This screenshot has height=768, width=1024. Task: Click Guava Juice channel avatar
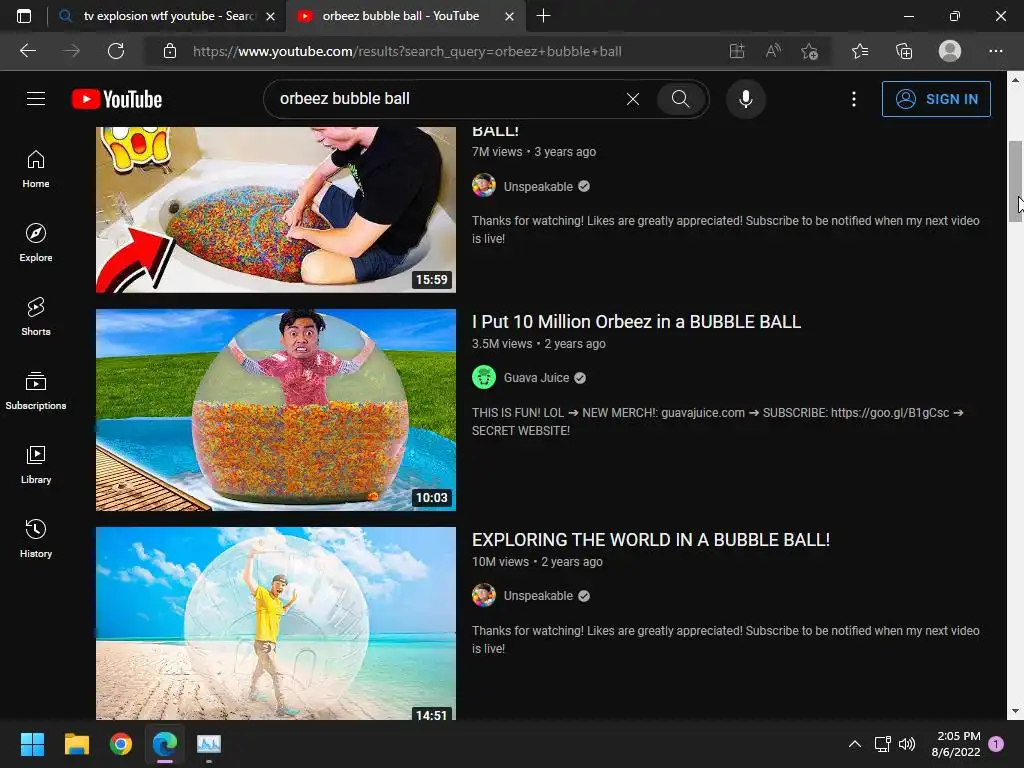pyautogui.click(x=484, y=377)
